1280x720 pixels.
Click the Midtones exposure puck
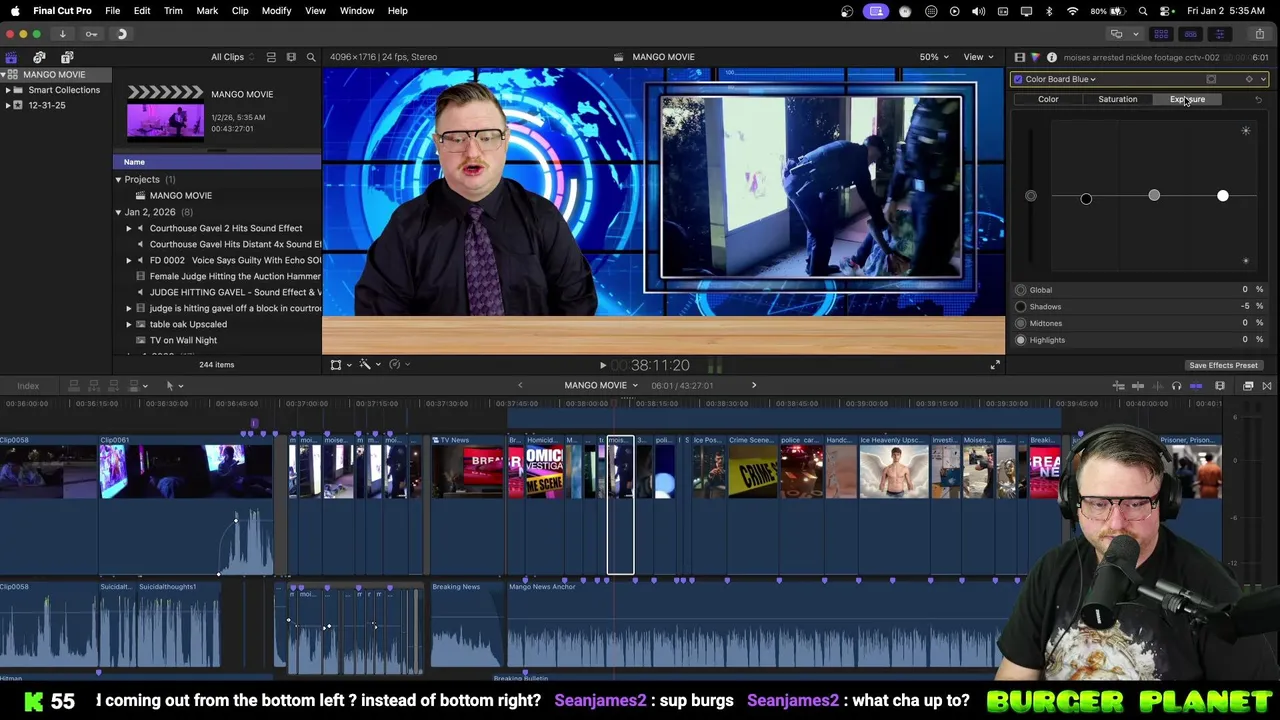1154,196
